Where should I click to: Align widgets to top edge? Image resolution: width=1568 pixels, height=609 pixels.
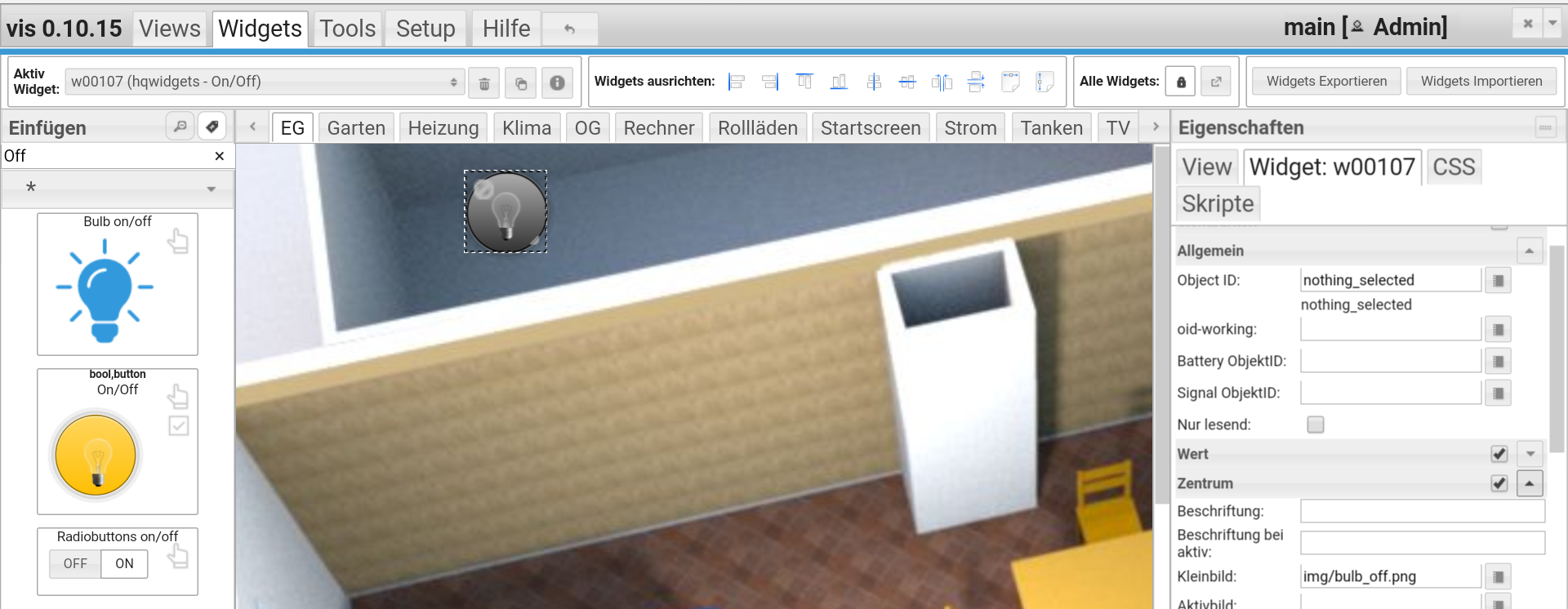pos(804,82)
